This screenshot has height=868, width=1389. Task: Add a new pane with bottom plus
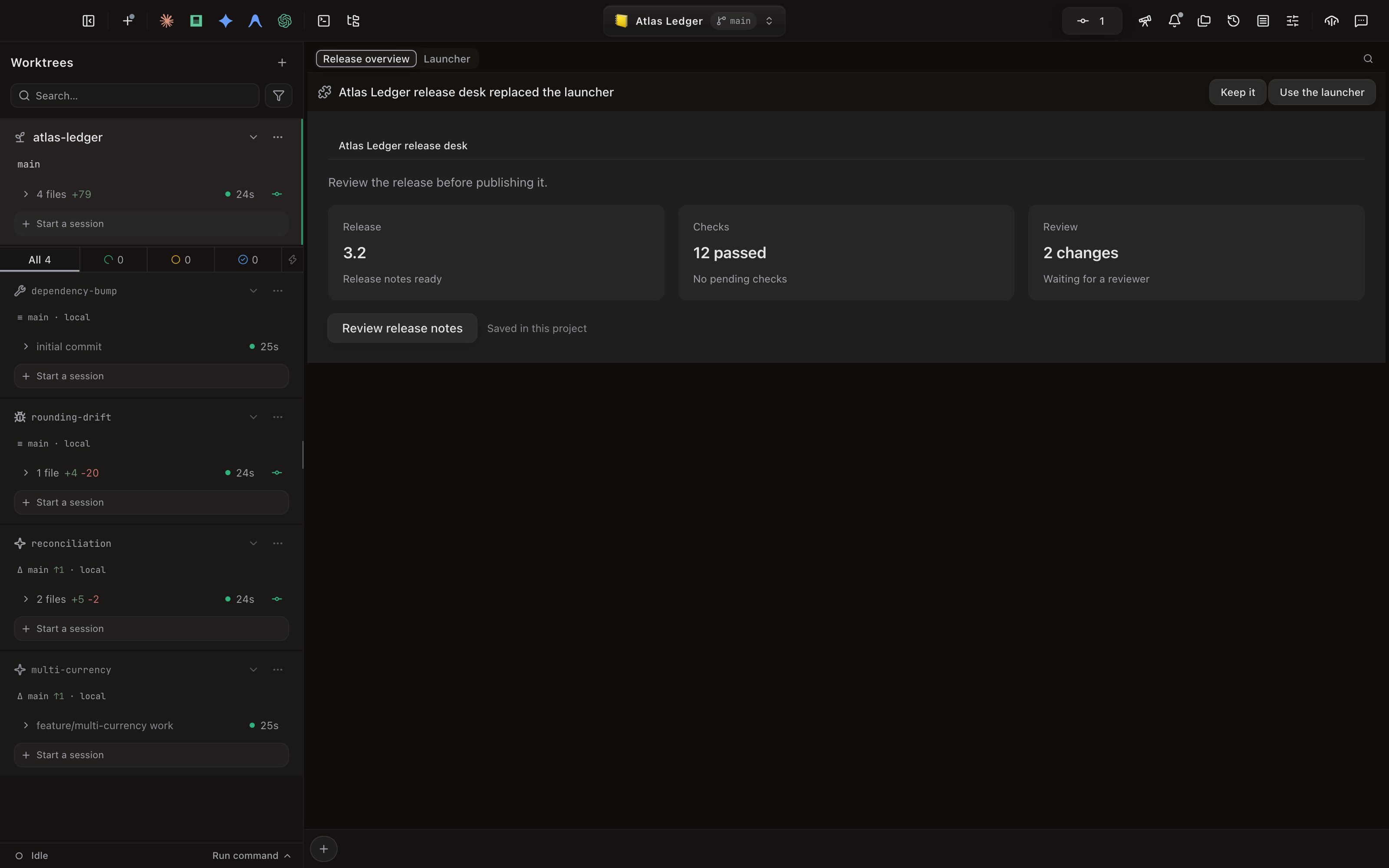click(324, 849)
